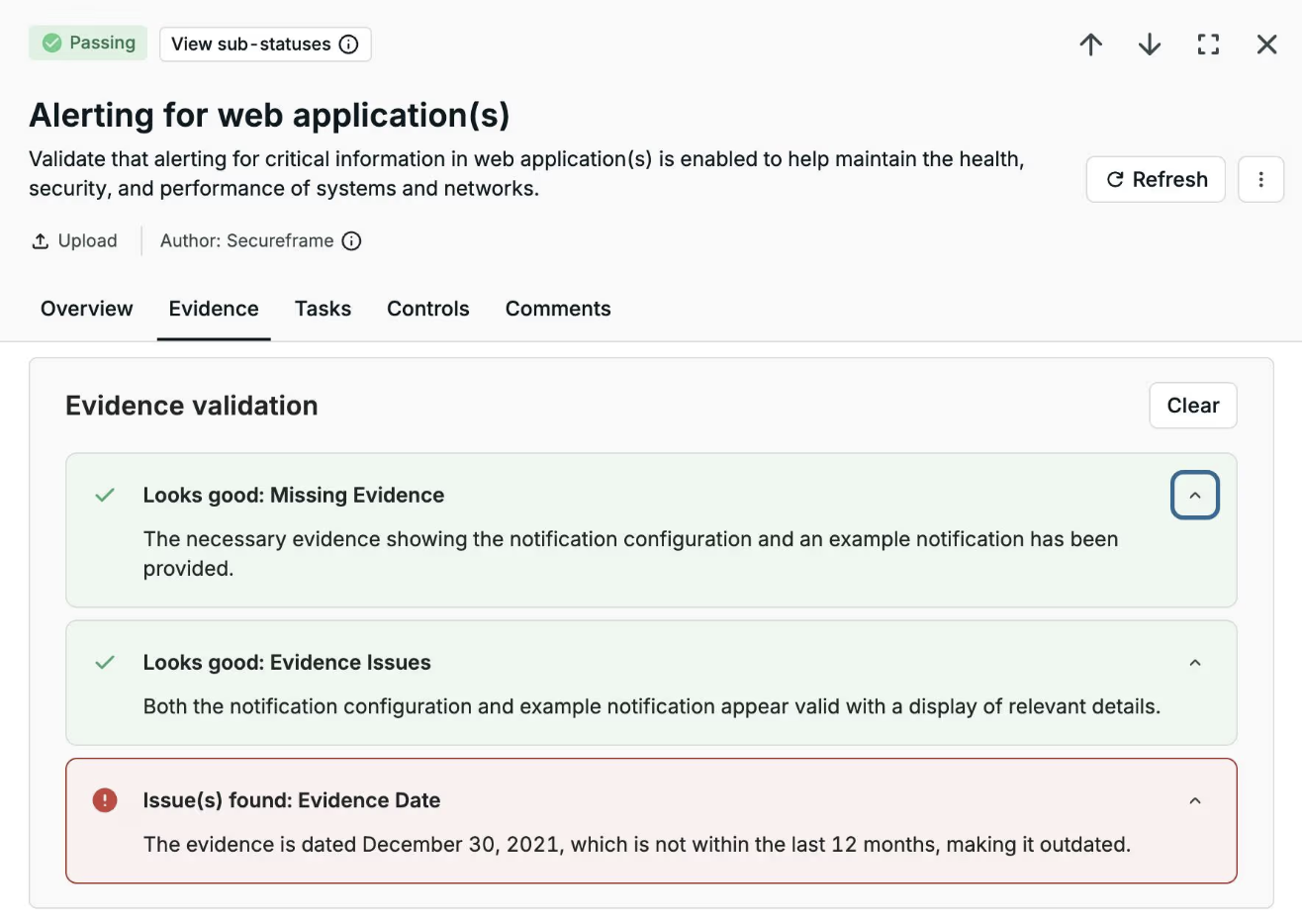Click the outdated December 30, 2021 message

coord(637,845)
